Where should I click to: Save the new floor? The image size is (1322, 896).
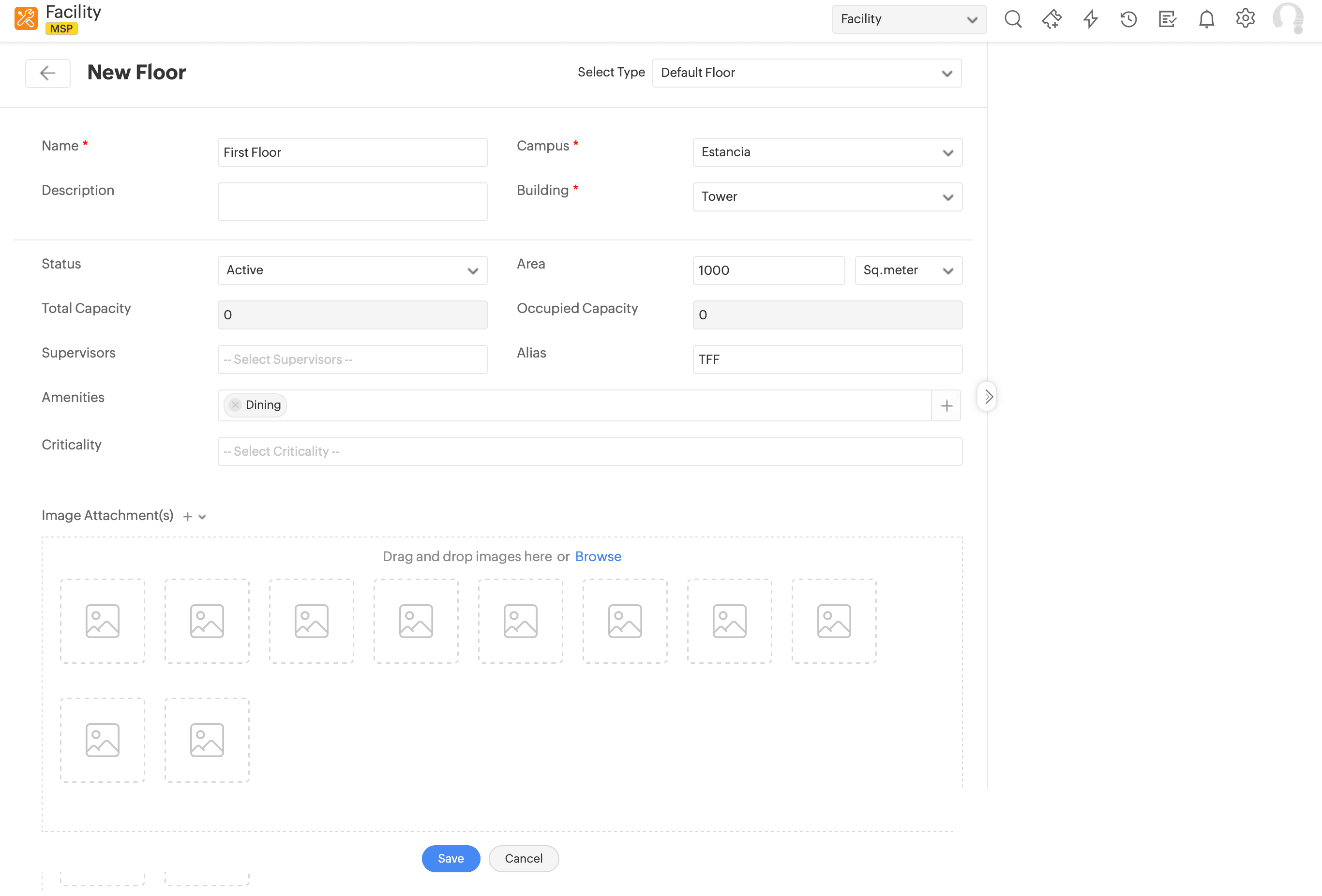pyautogui.click(x=451, y=858)
